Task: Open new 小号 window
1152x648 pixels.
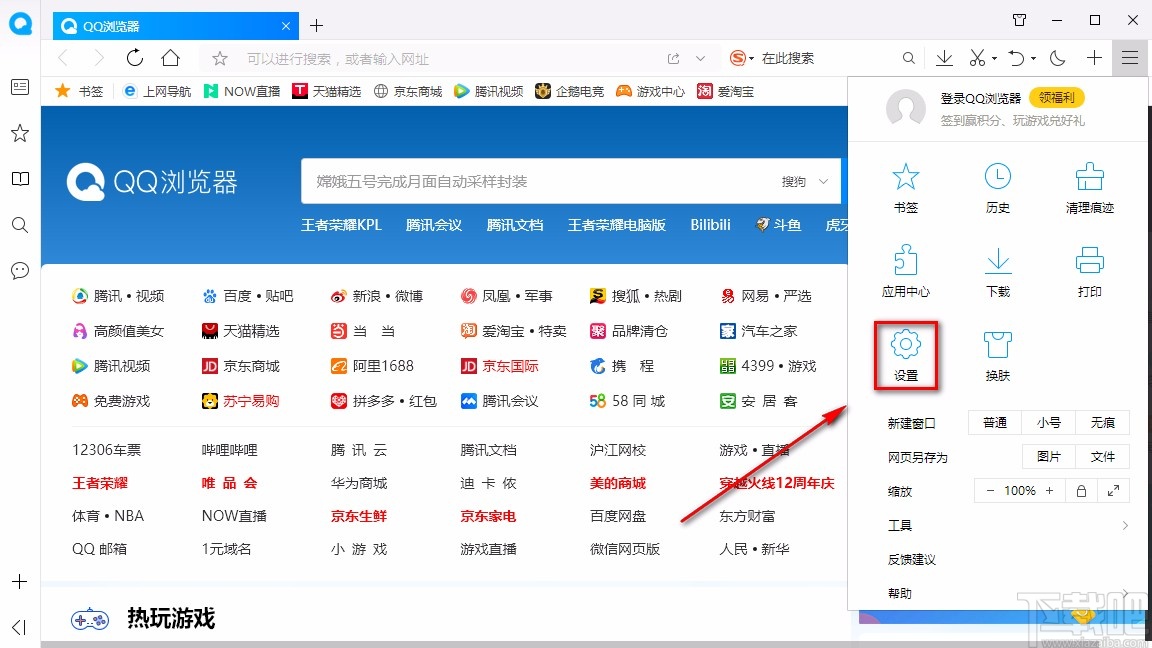Action: coord(1048,423)
